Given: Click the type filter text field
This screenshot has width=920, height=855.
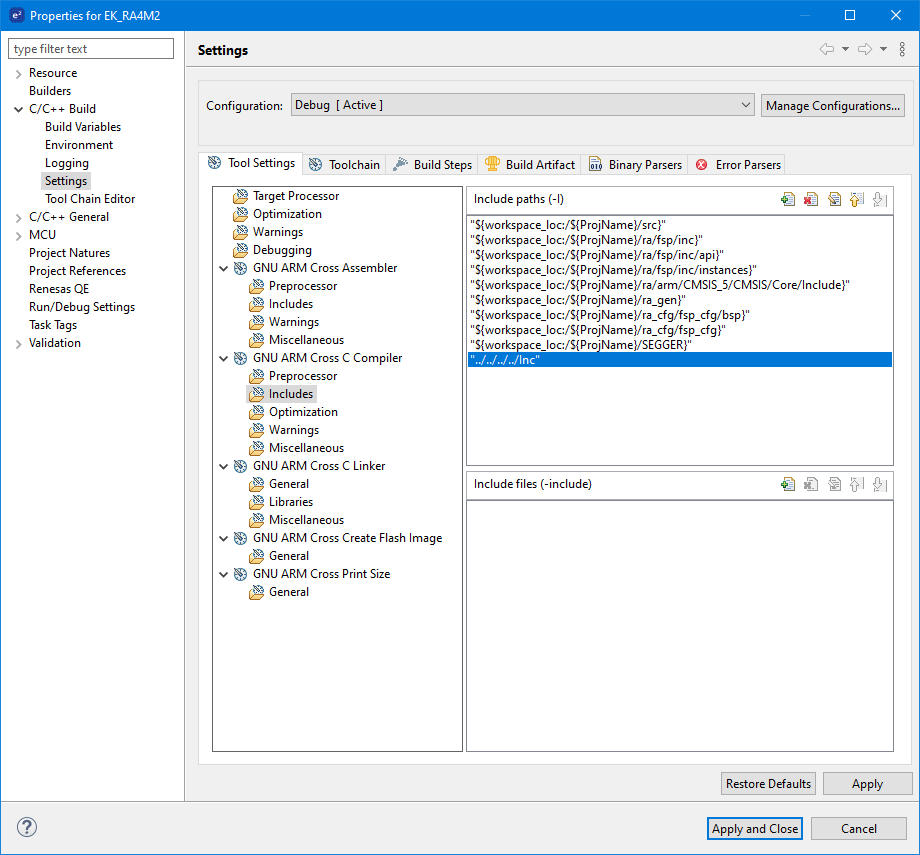Looking at the screenshot, I should click(91, 49).
